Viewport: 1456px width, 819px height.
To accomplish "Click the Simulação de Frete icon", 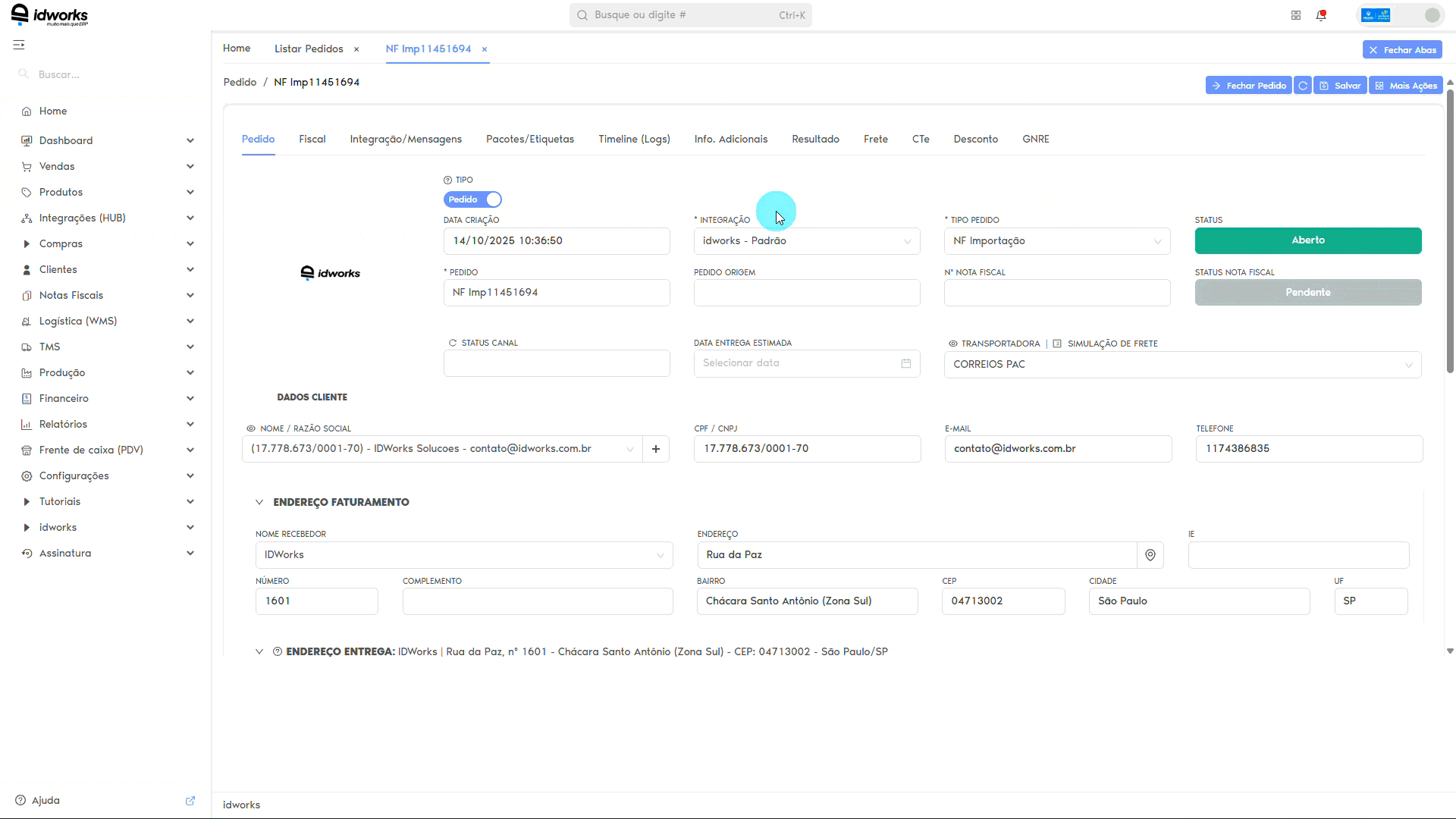I will (1057, 344).
